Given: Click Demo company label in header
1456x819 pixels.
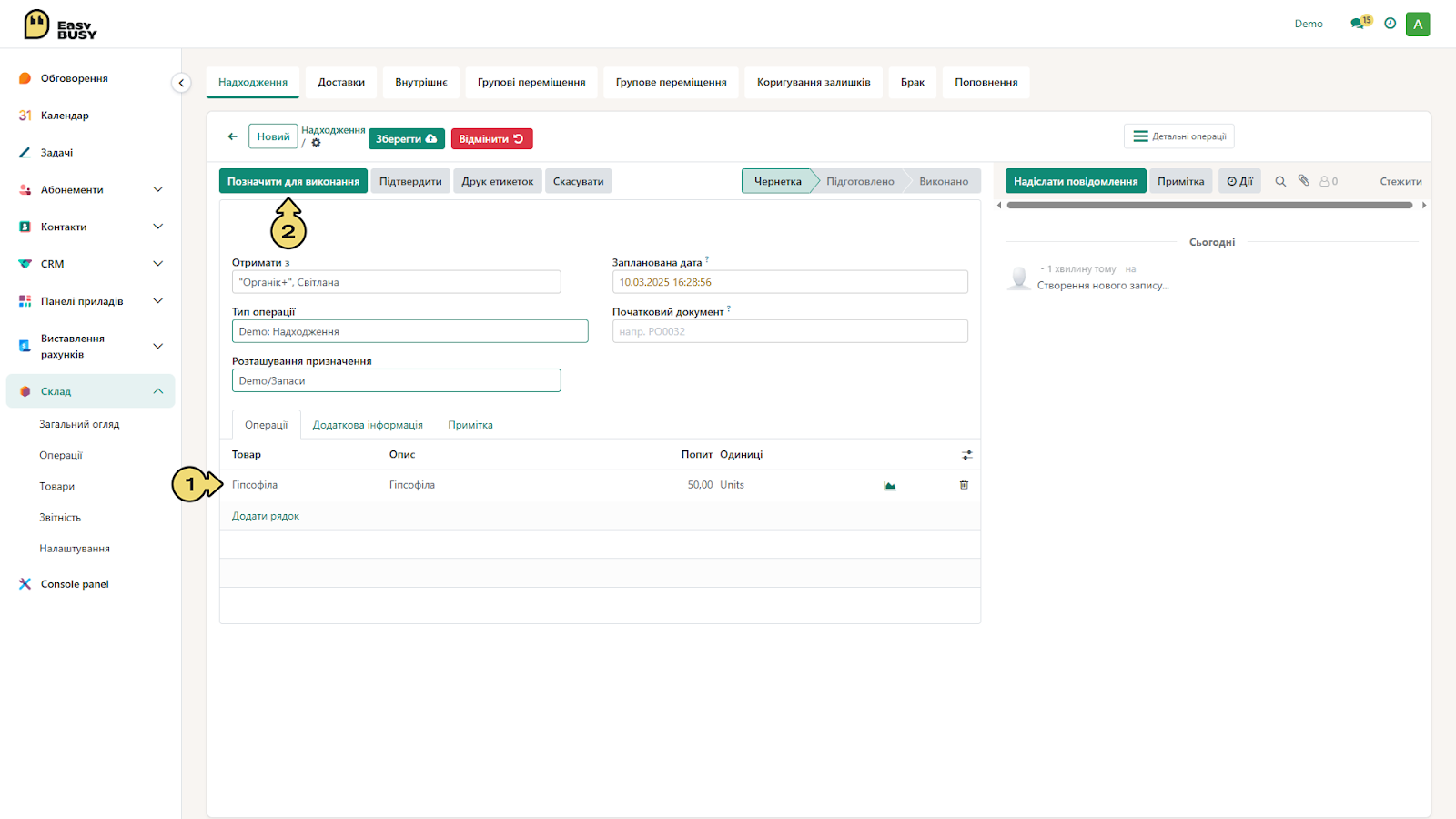Looking at the screenshot, I should pyautogui.click(x=1309, y=24).
